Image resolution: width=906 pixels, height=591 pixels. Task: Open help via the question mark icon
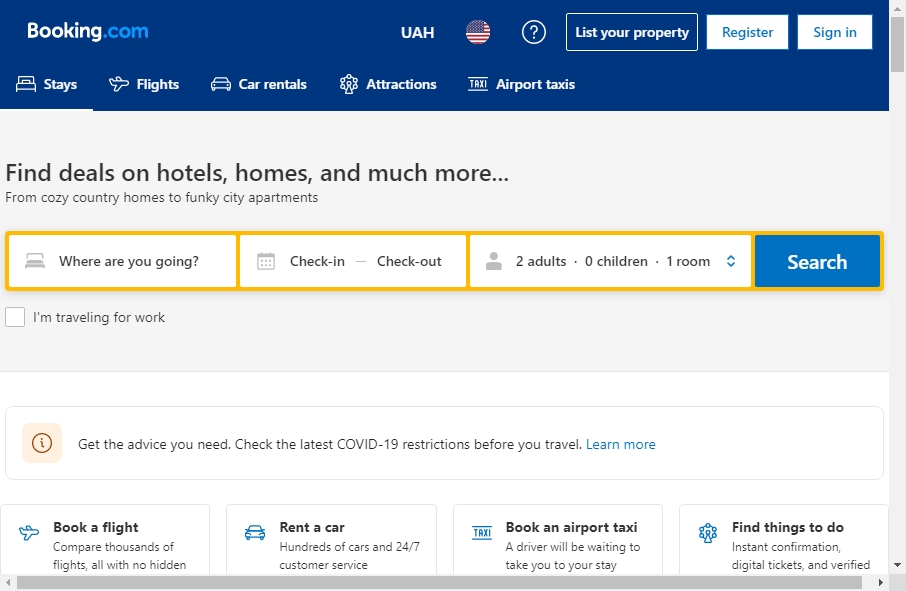pos(533,32)
